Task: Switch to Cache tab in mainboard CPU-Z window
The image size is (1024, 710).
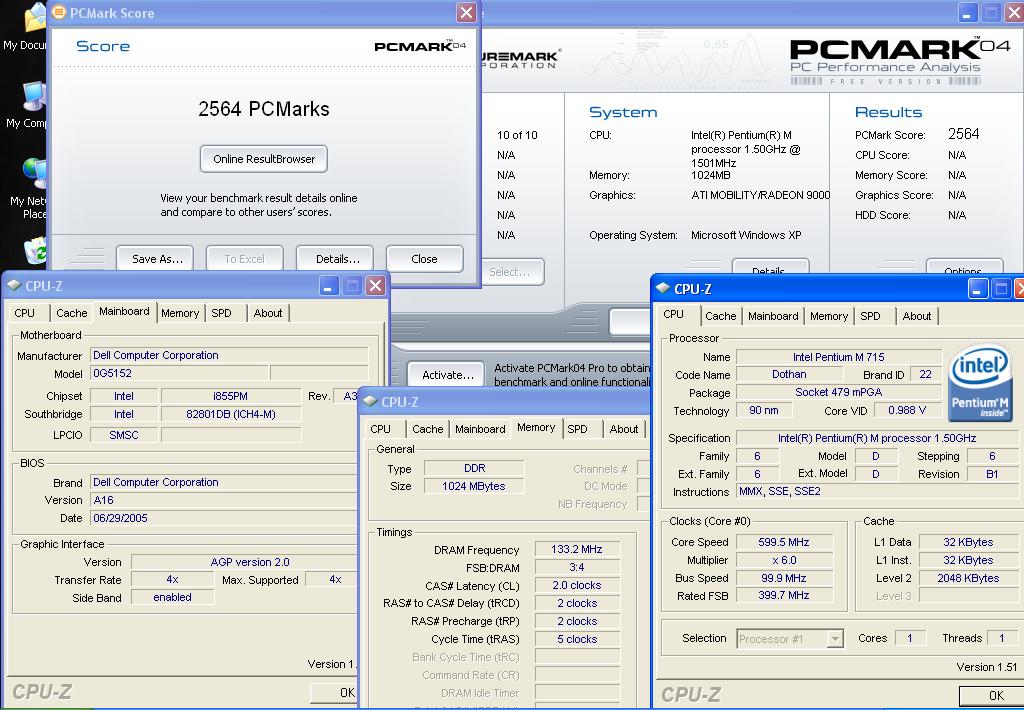Action: 71,313
